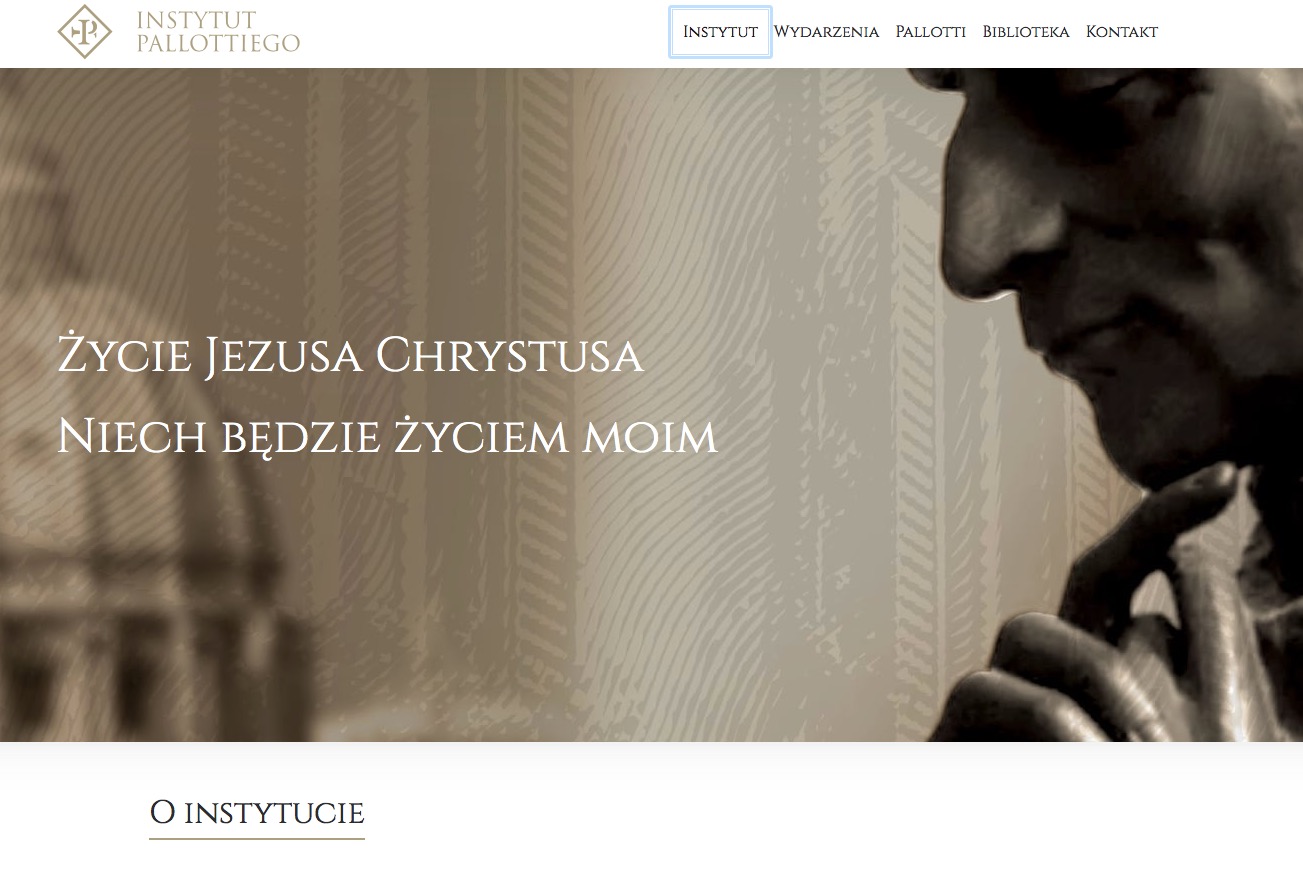
Task: Go to the Wydarzenia page
Action: point(826,32)
